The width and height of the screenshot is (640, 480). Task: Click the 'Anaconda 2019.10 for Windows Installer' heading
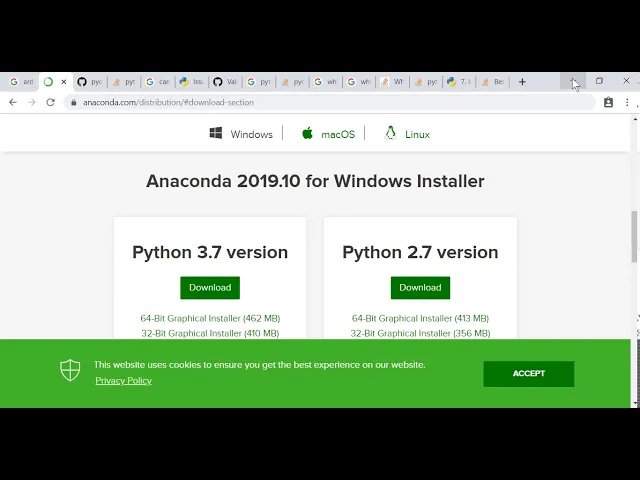pyautogui.click(x=315, y=181)
